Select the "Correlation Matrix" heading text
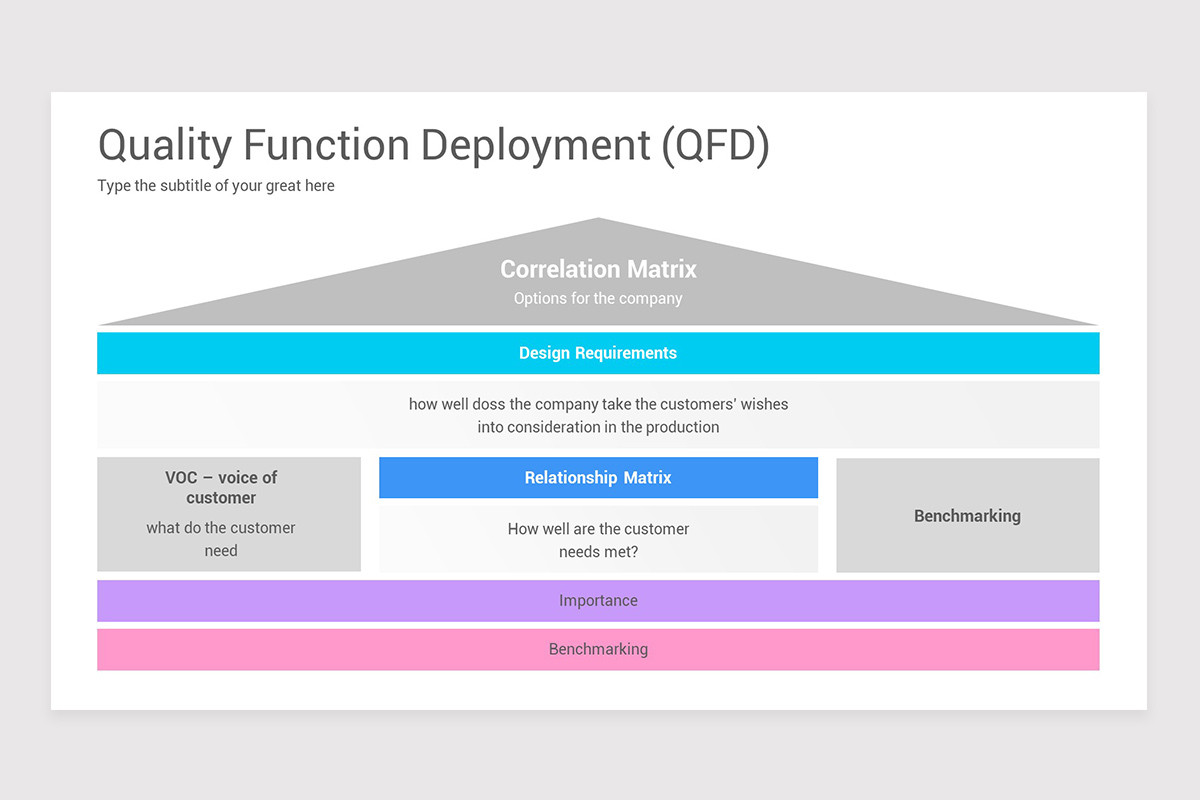 coord(598,269)
